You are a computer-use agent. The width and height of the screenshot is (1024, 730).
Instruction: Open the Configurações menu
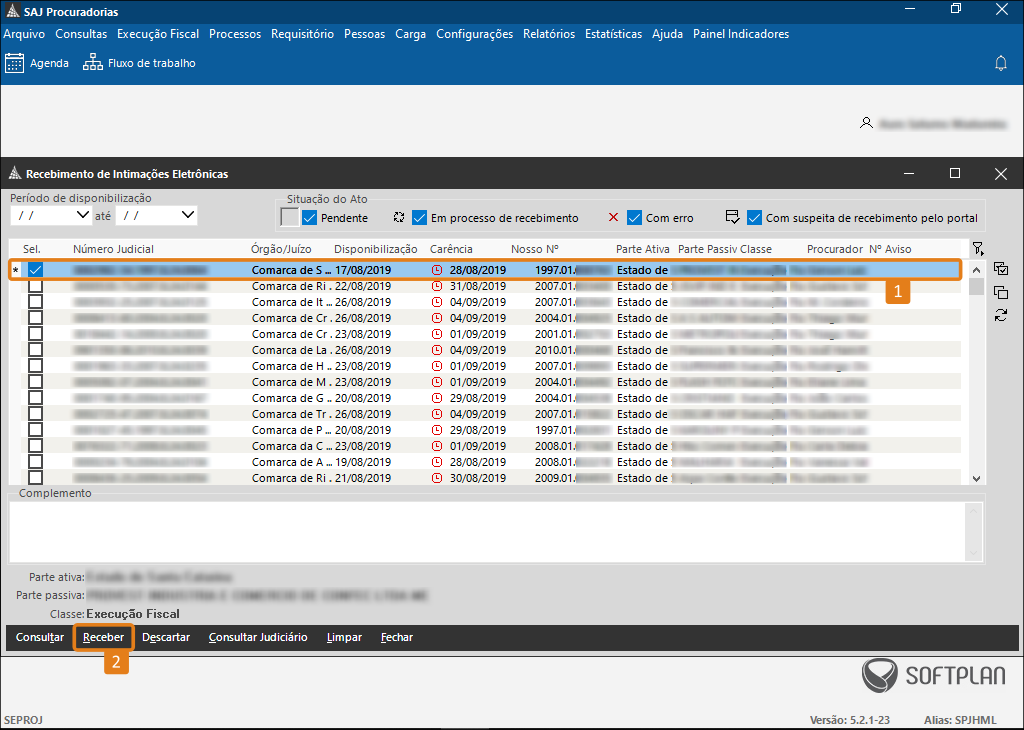tap(475, 34)
